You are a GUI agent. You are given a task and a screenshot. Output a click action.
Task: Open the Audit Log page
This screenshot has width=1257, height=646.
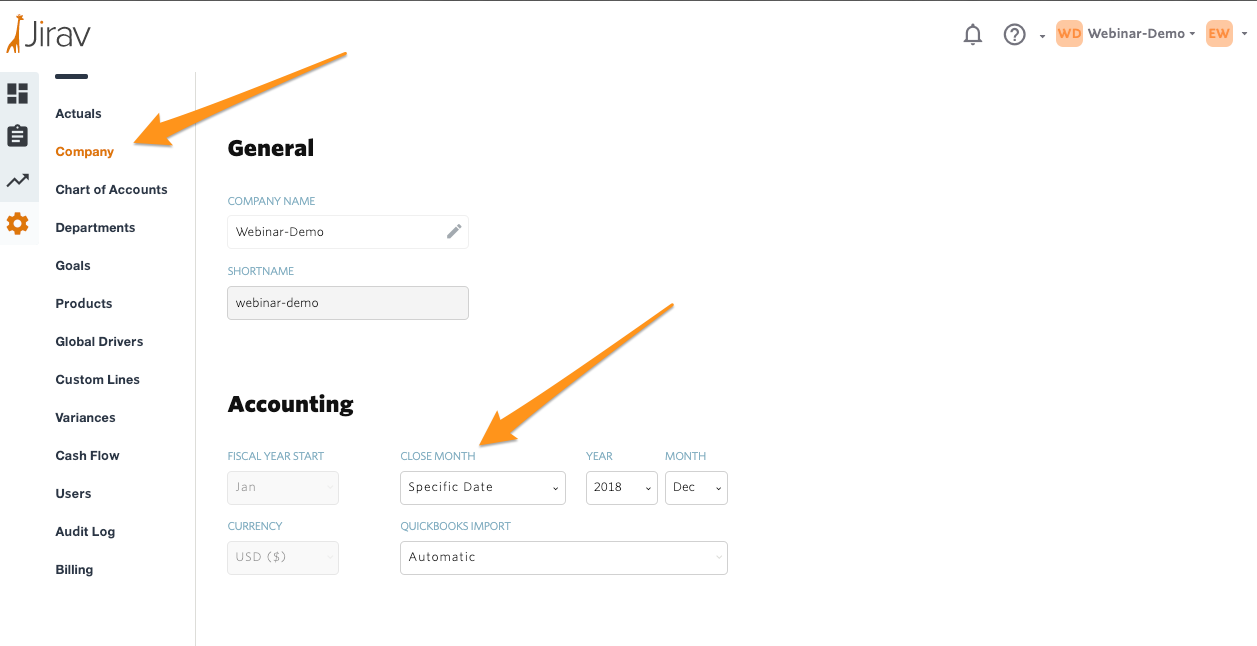click(85, 532)
